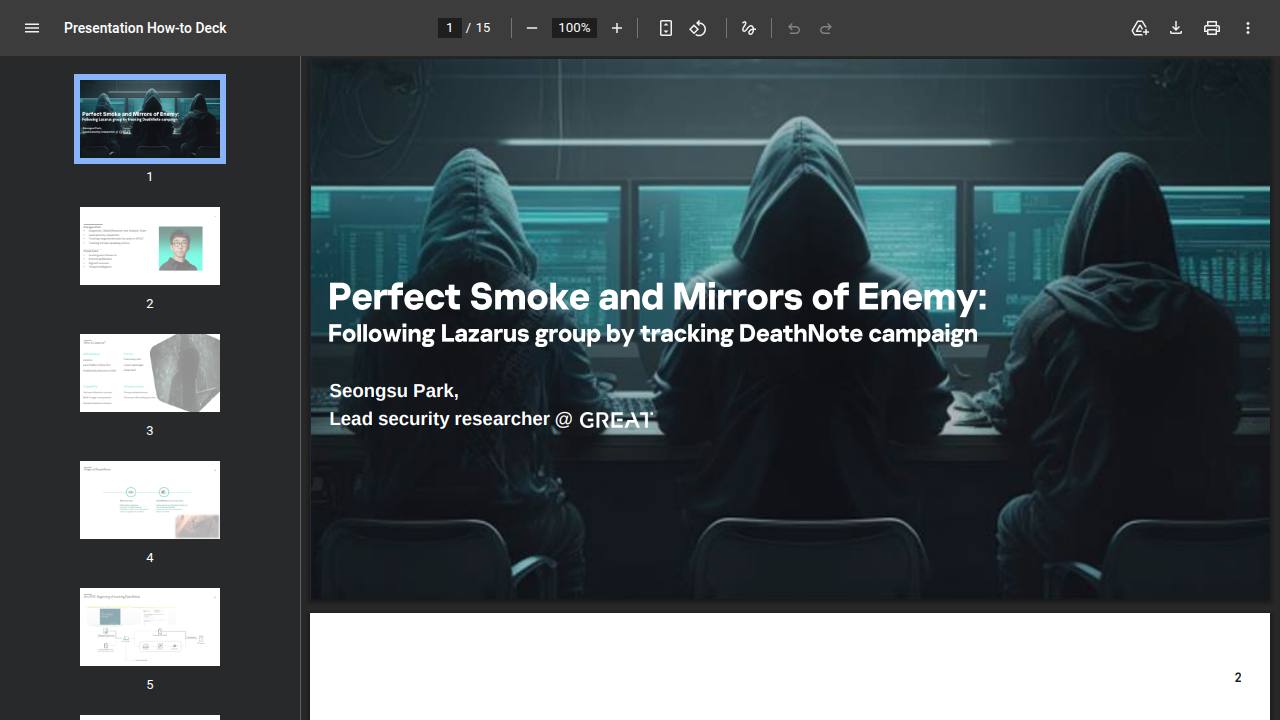1280x720 pixels.
Task: Click the total page count 15
Action: (x=483, y=28)
